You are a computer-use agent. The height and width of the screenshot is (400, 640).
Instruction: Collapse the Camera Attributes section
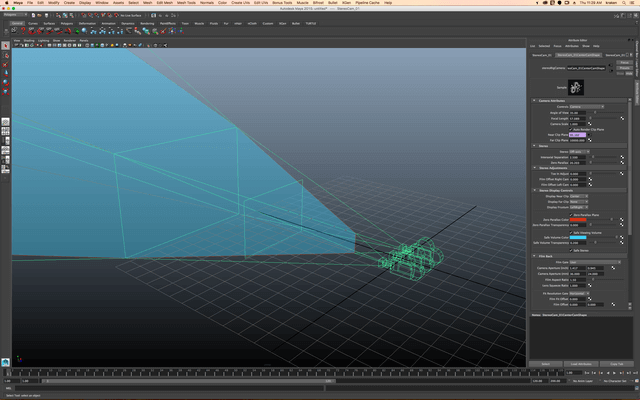point(534,100)
